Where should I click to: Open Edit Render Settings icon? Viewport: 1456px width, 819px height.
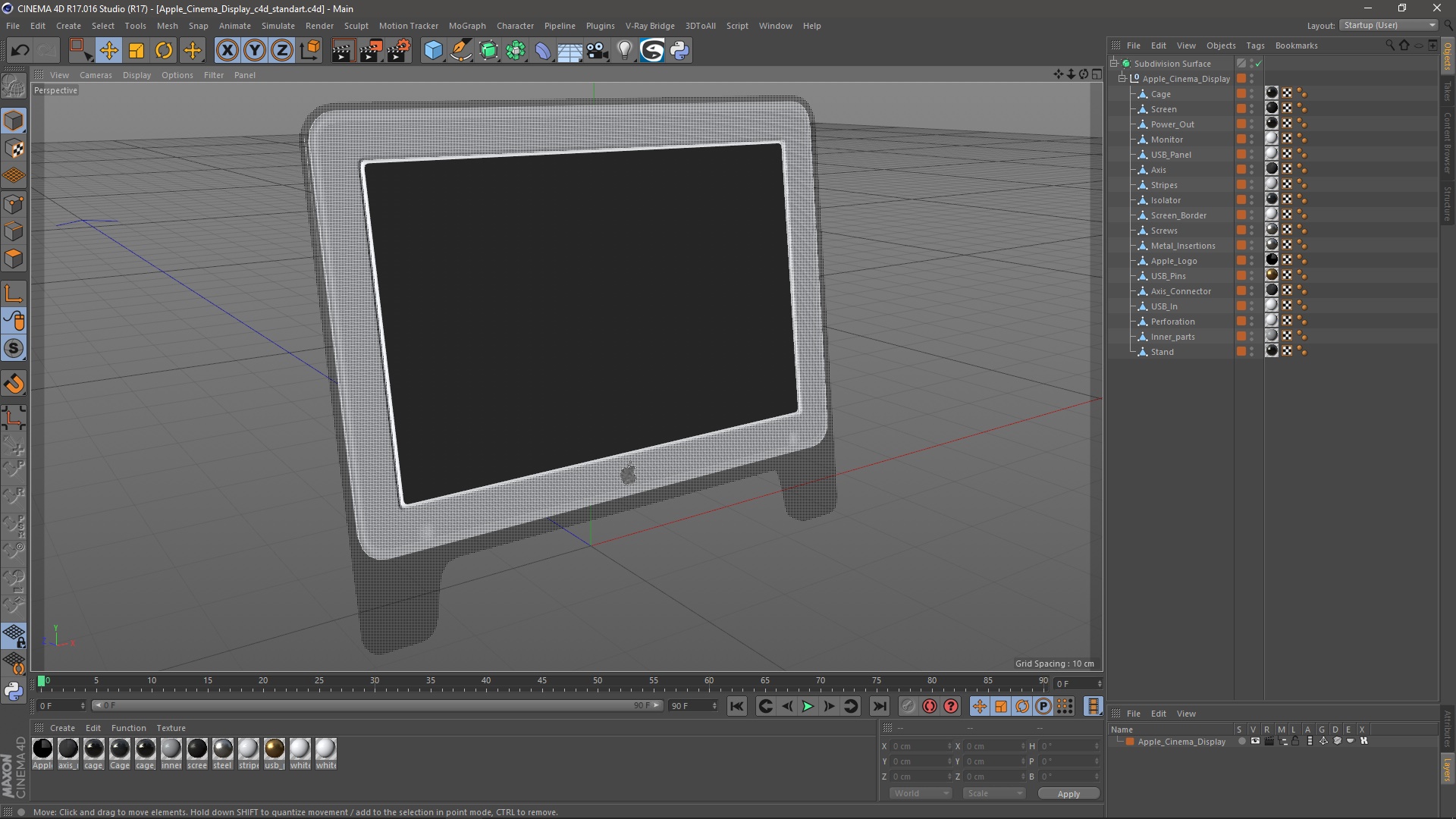399,51
